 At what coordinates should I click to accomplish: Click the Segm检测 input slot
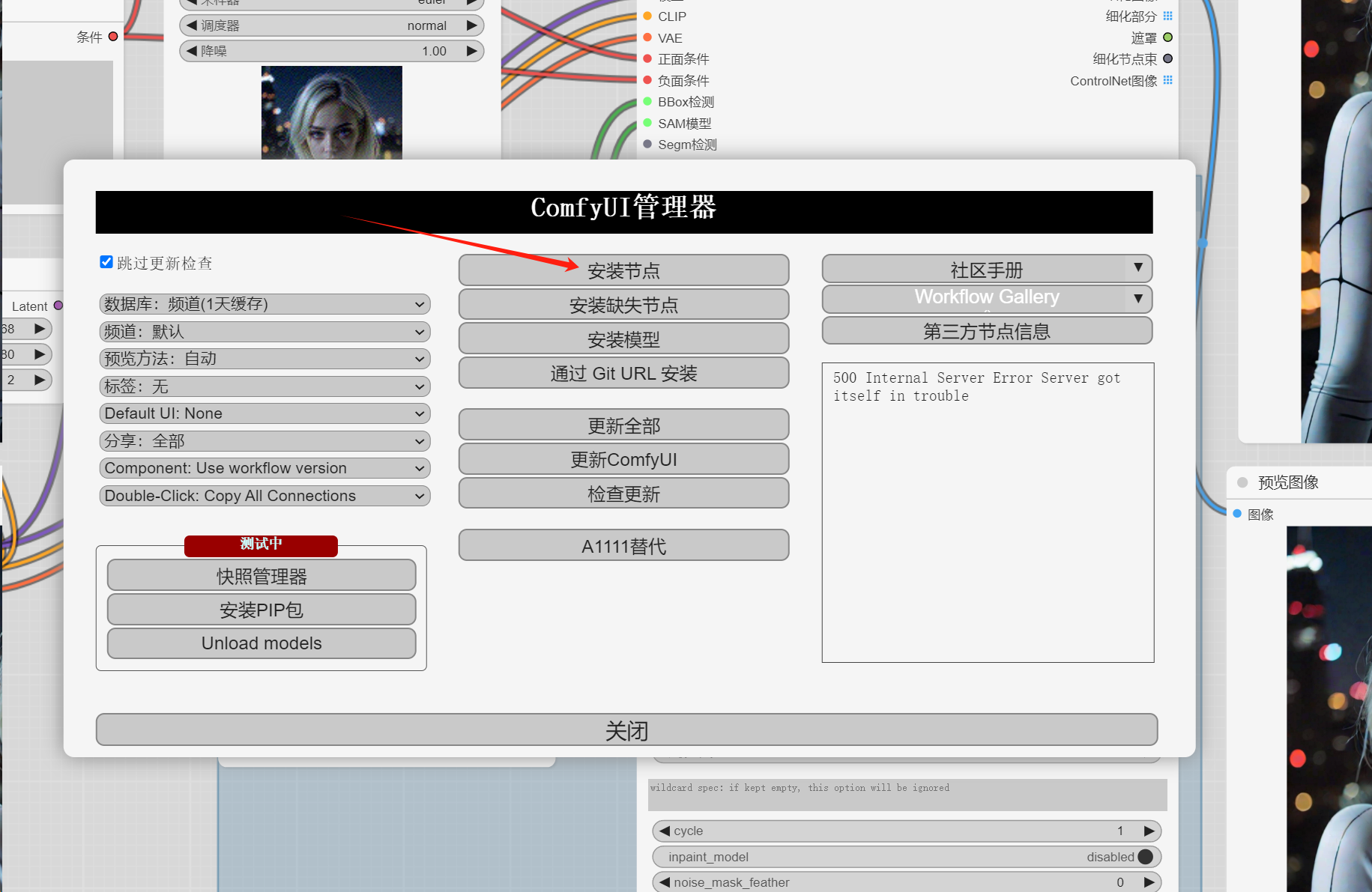click(x=647, y=144)
